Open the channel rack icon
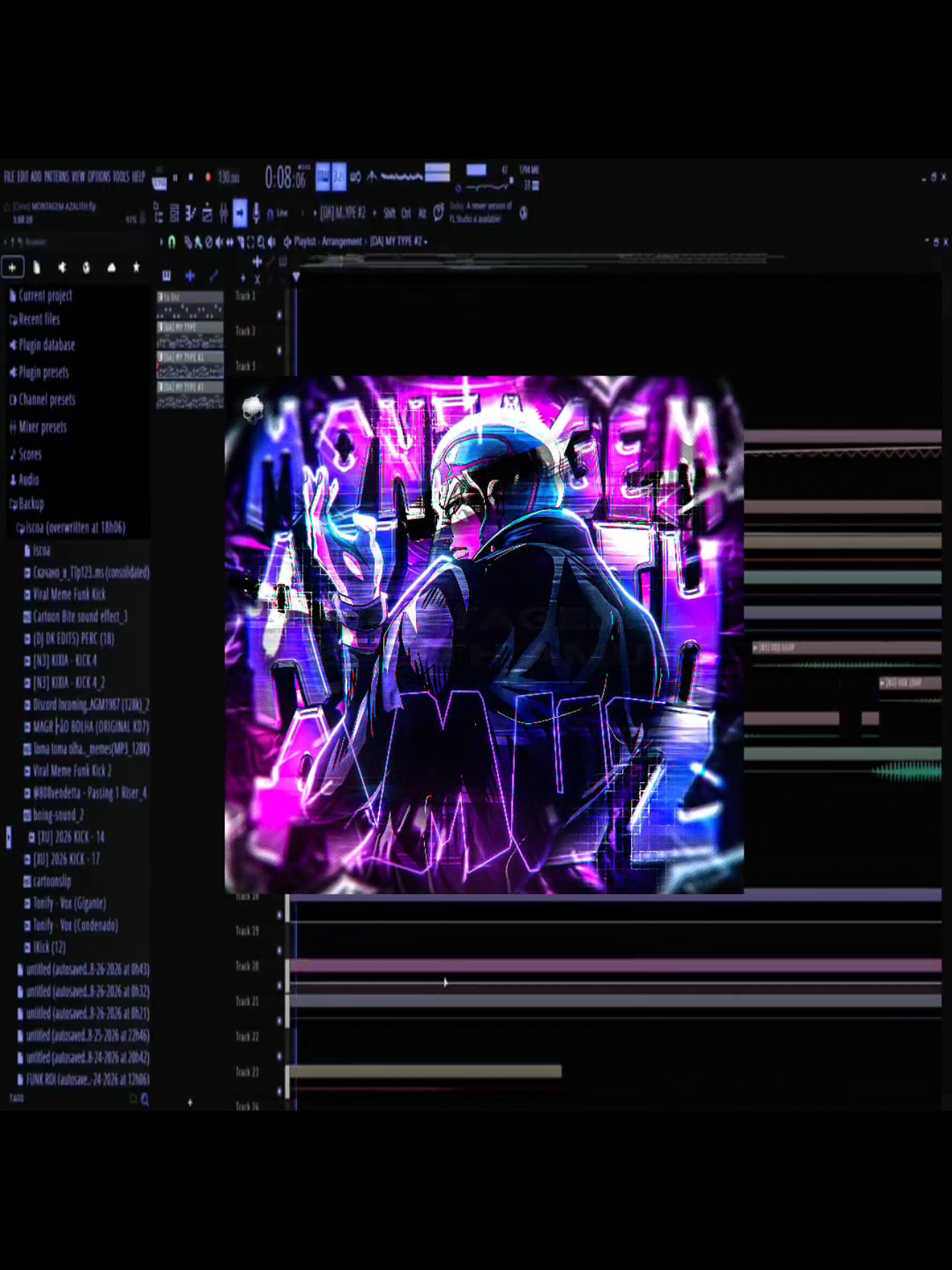This screenshot has width=952, height=1270. pos(174,213)
